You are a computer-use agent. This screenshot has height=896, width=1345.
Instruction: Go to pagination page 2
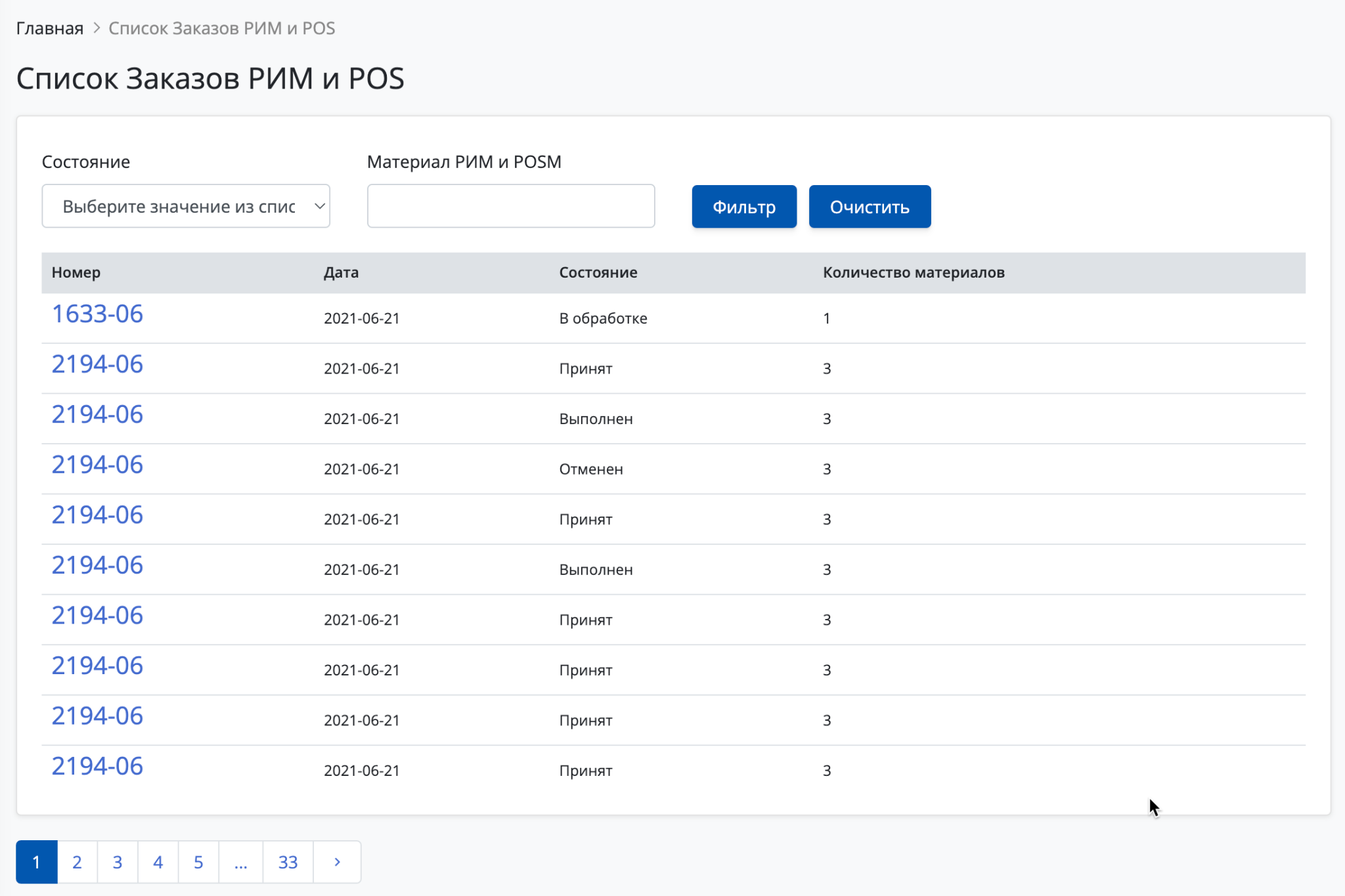[77, 862]
